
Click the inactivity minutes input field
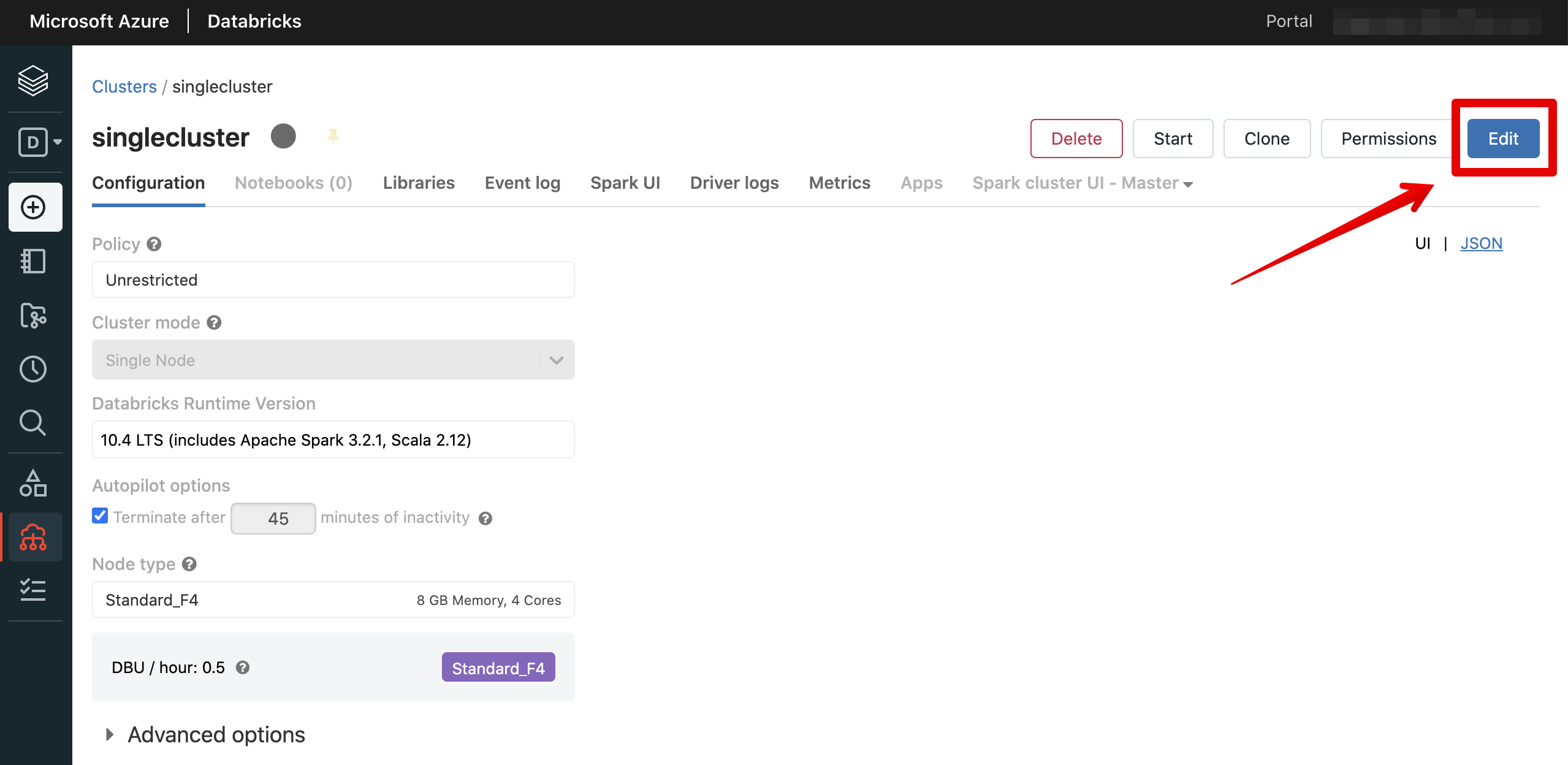273,519
